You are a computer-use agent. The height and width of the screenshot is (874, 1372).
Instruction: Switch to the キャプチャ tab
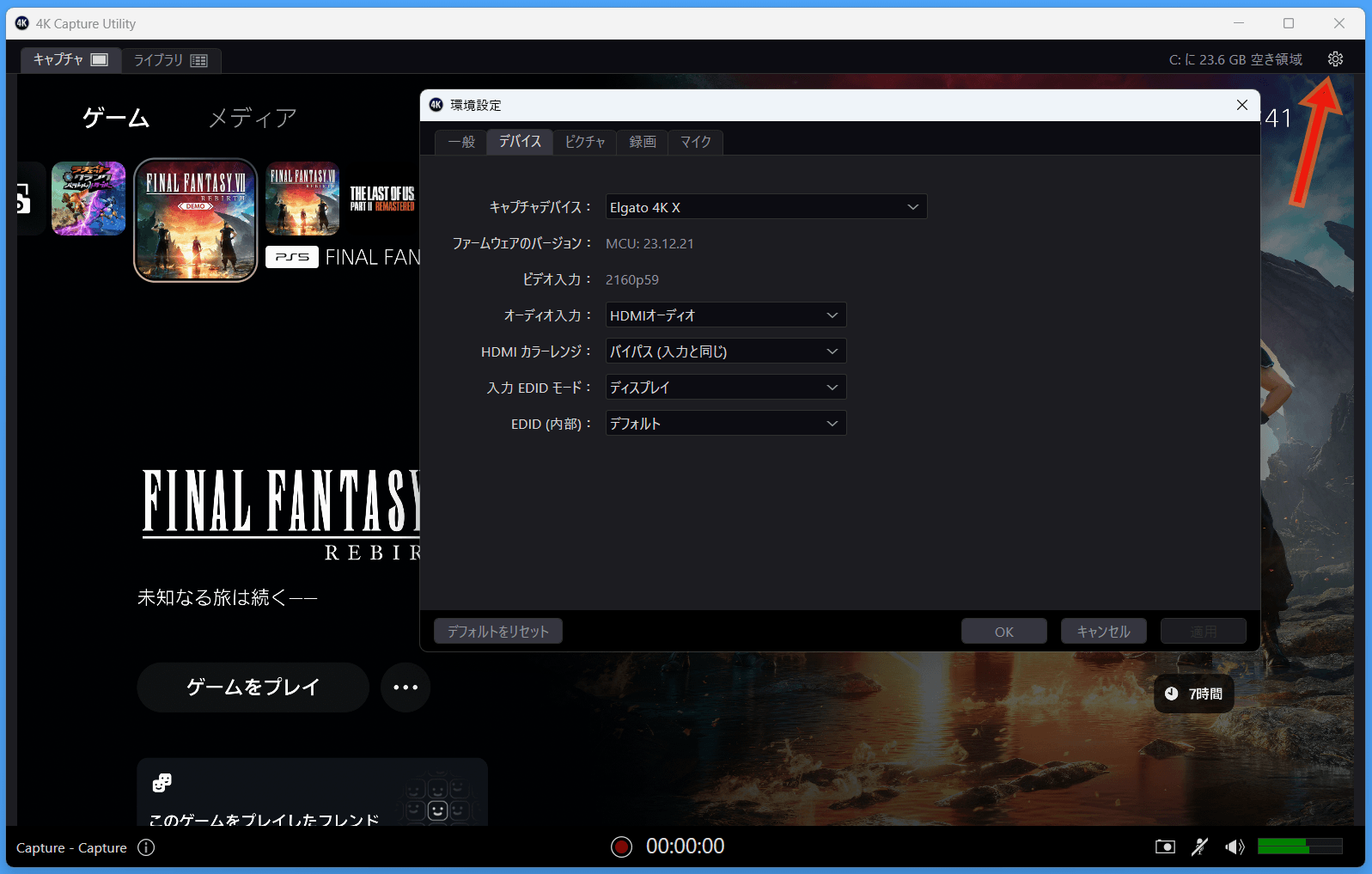(70, 59)
